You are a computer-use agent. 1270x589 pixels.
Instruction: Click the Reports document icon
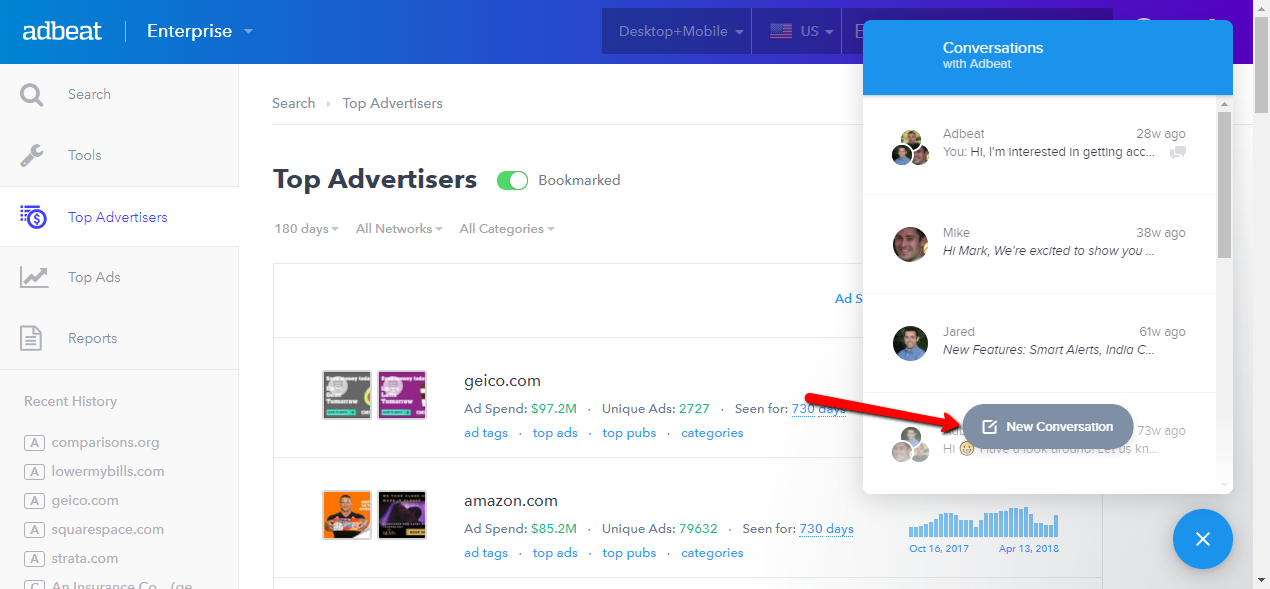click(x=32, y=338)
